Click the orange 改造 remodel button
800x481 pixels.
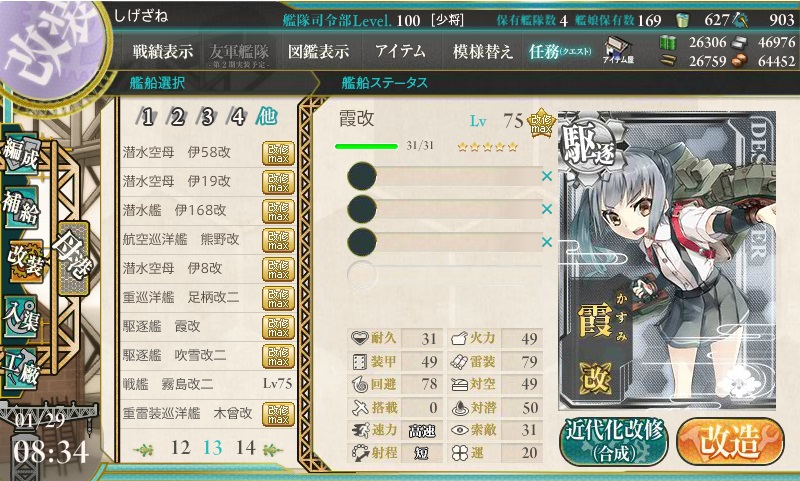(731, 441)
